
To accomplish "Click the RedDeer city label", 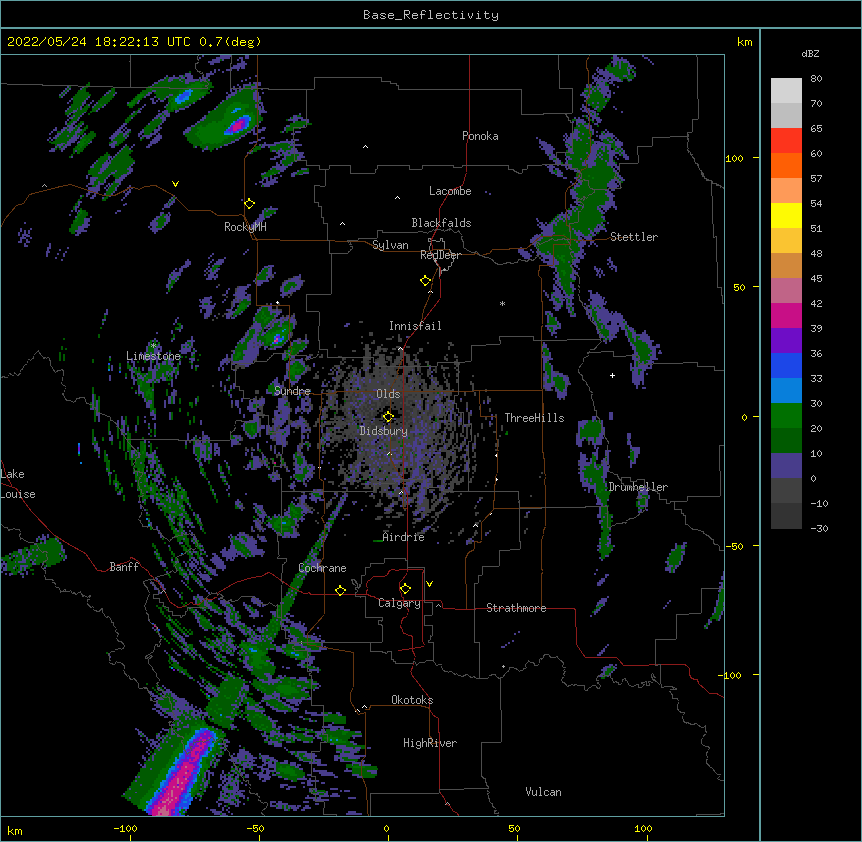I will pyautogui.click(x=440, y=255).
